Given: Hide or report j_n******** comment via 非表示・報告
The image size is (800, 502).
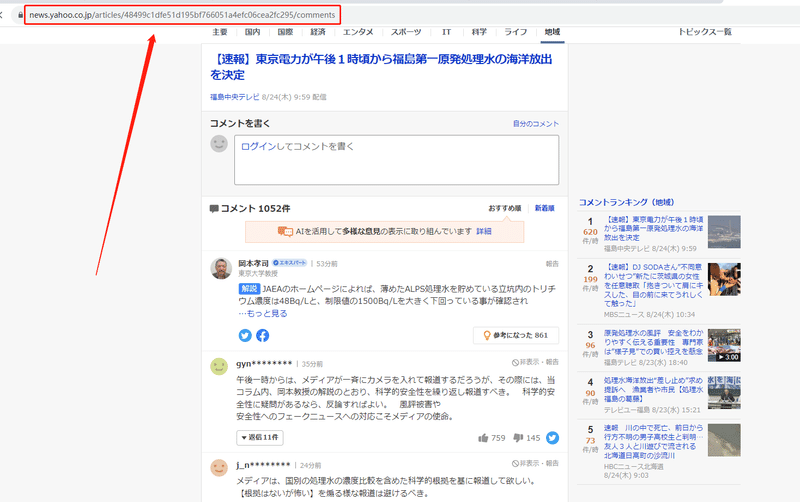Looking at the screenshot, I should 535,463.
